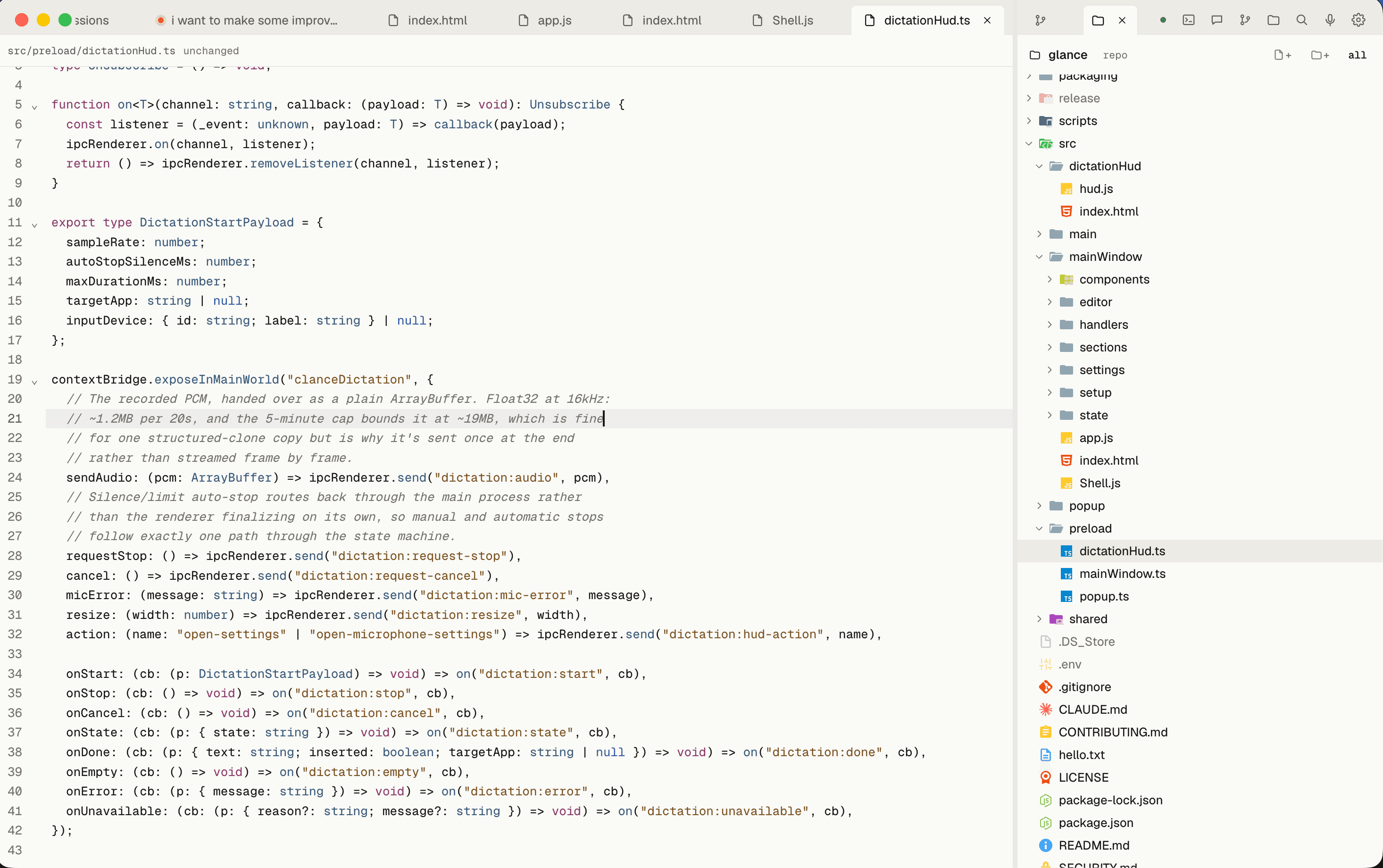Click the git branch icon beside the chat icon
This screenshot has height=868, width=1383.
(1245, 20)
